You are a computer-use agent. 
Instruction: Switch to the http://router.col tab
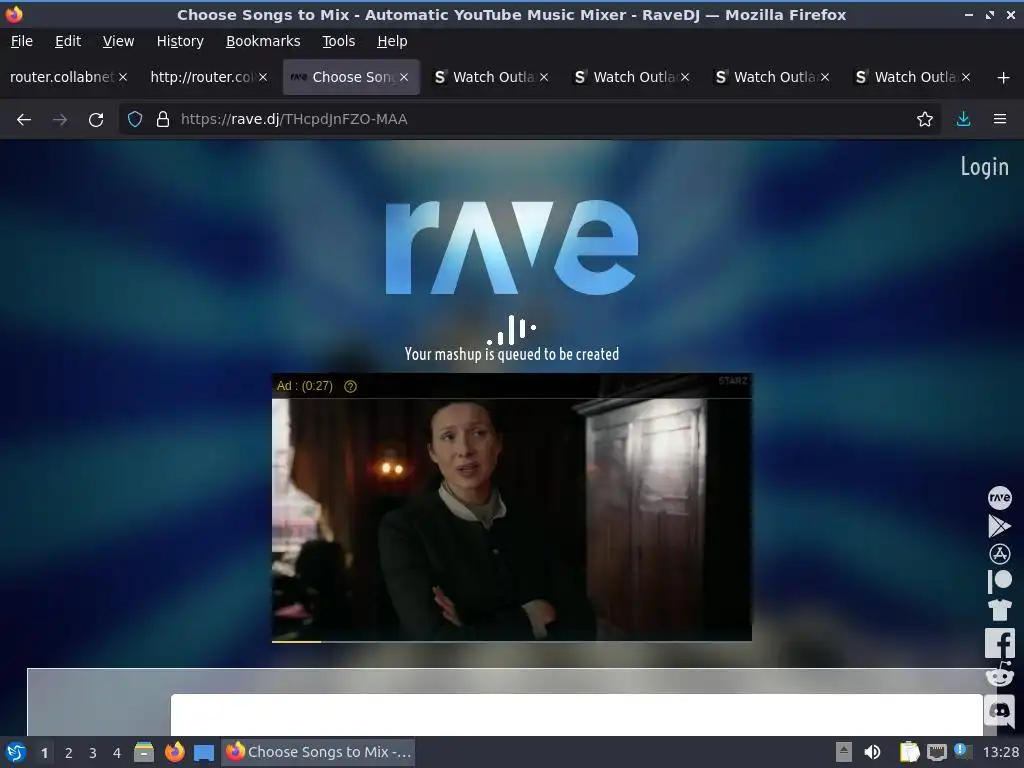tap(201, 77)
